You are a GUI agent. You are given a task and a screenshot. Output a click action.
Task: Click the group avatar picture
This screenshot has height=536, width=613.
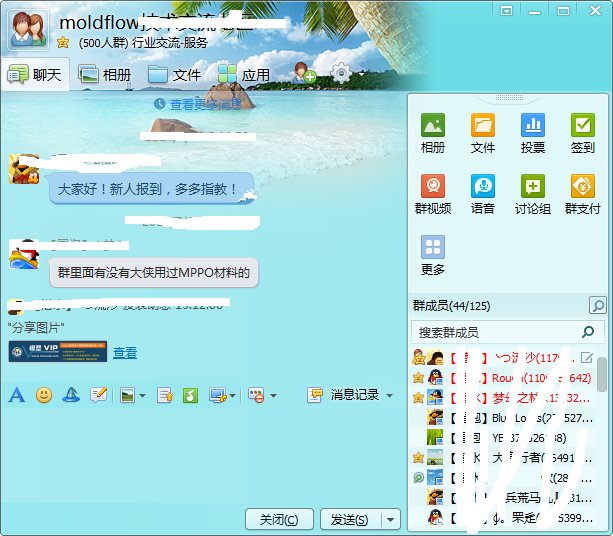(28, 29)
